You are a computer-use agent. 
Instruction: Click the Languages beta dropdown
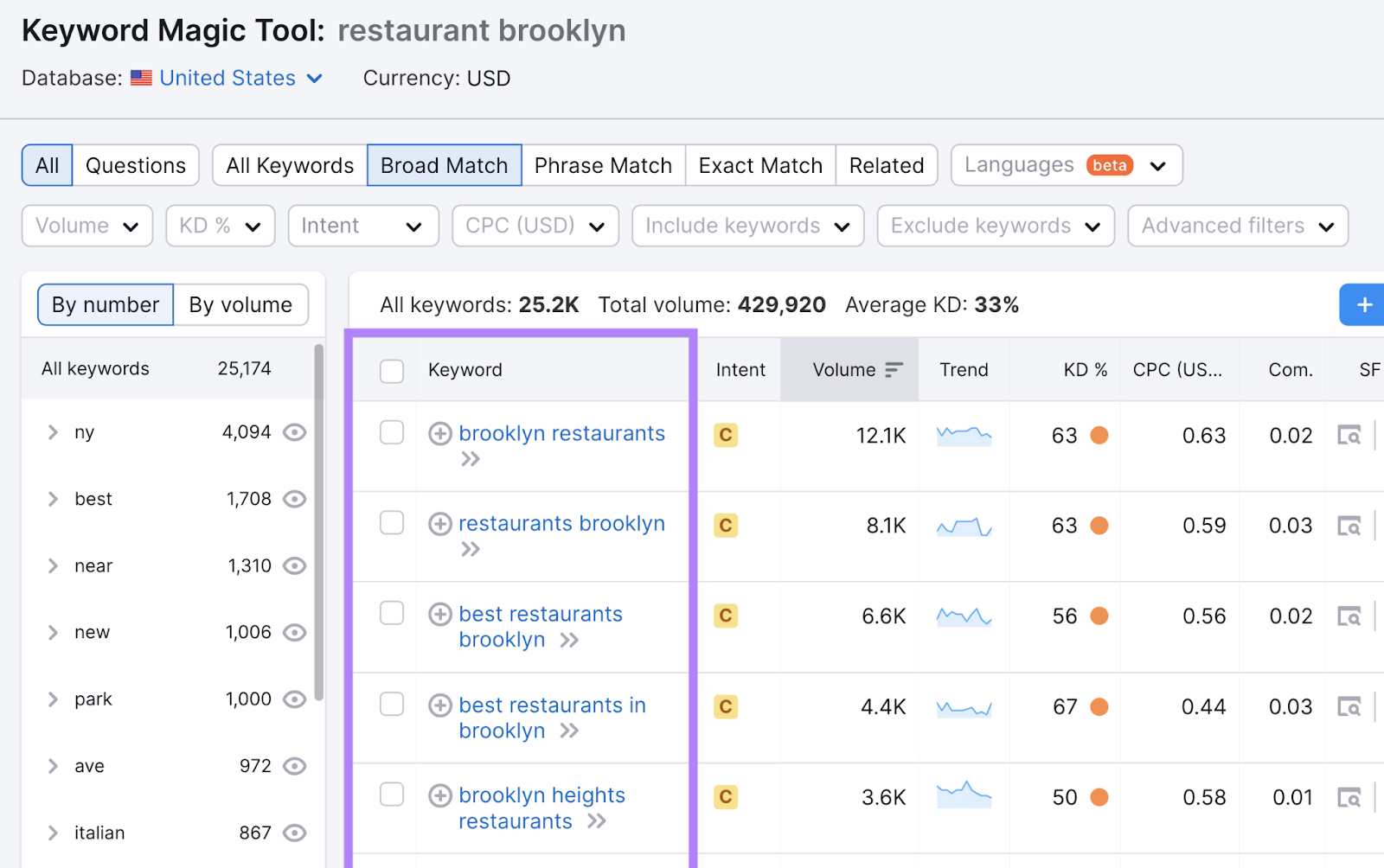click(x=1066, y=165)
